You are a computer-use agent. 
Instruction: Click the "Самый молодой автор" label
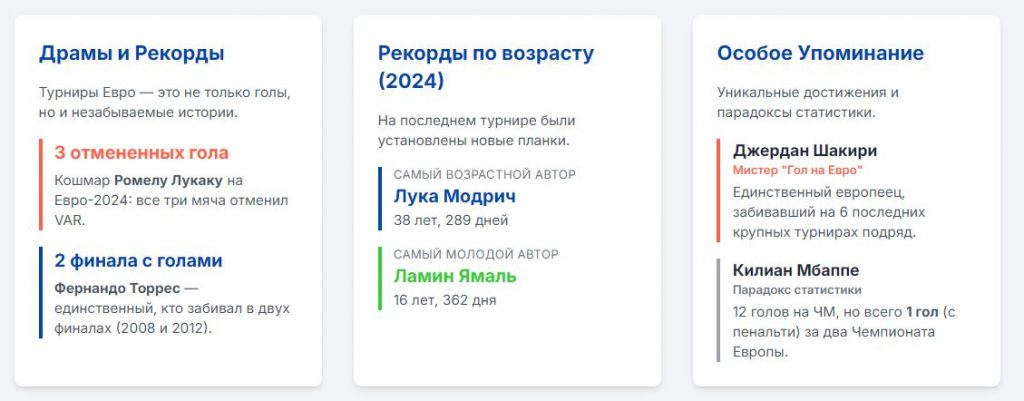476,254
